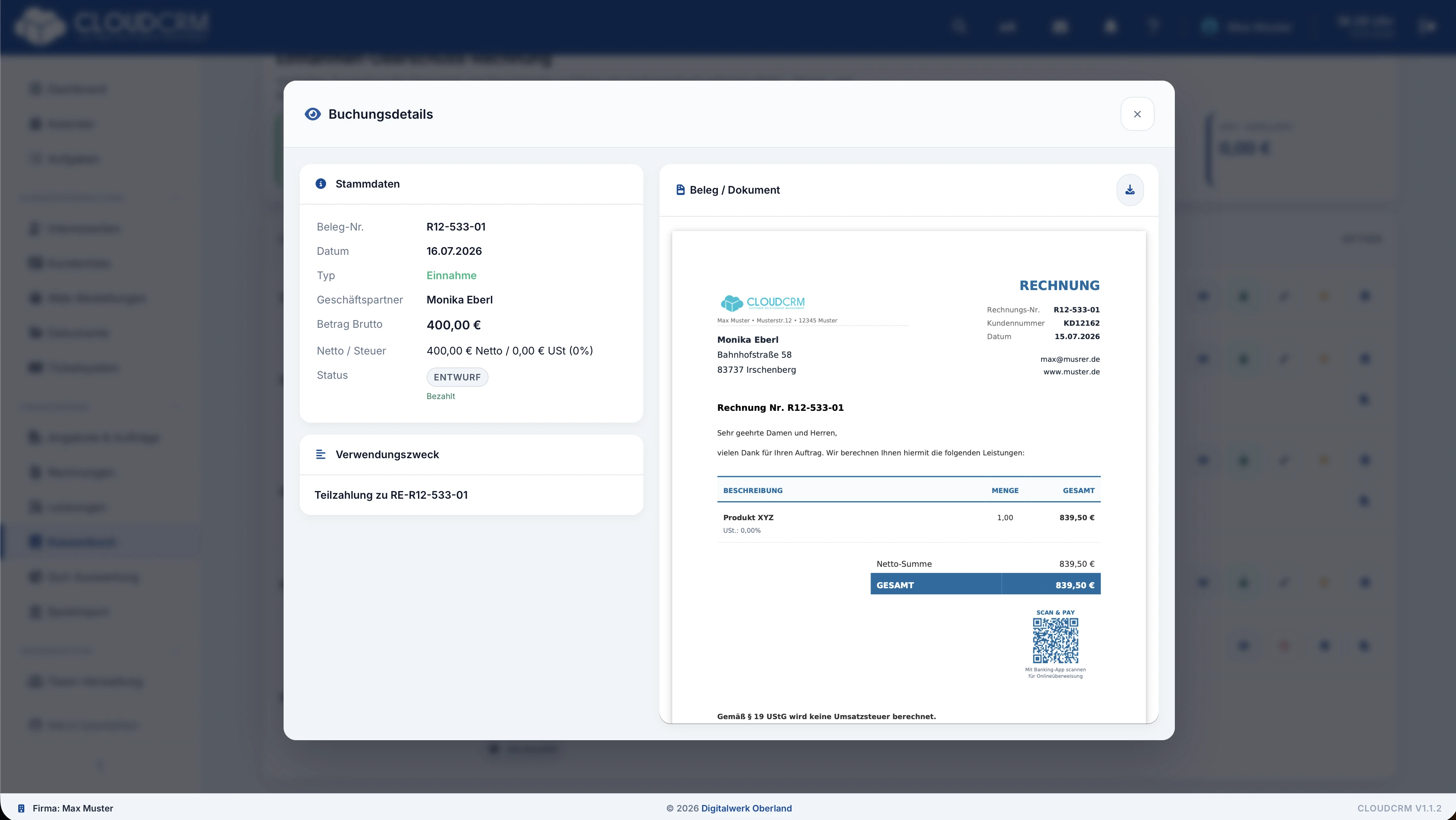Image resolution: width=1456 pixels, height=820 pixels.
Task: Click the Buchungsdetails dialog title
Action: [380, 114]
